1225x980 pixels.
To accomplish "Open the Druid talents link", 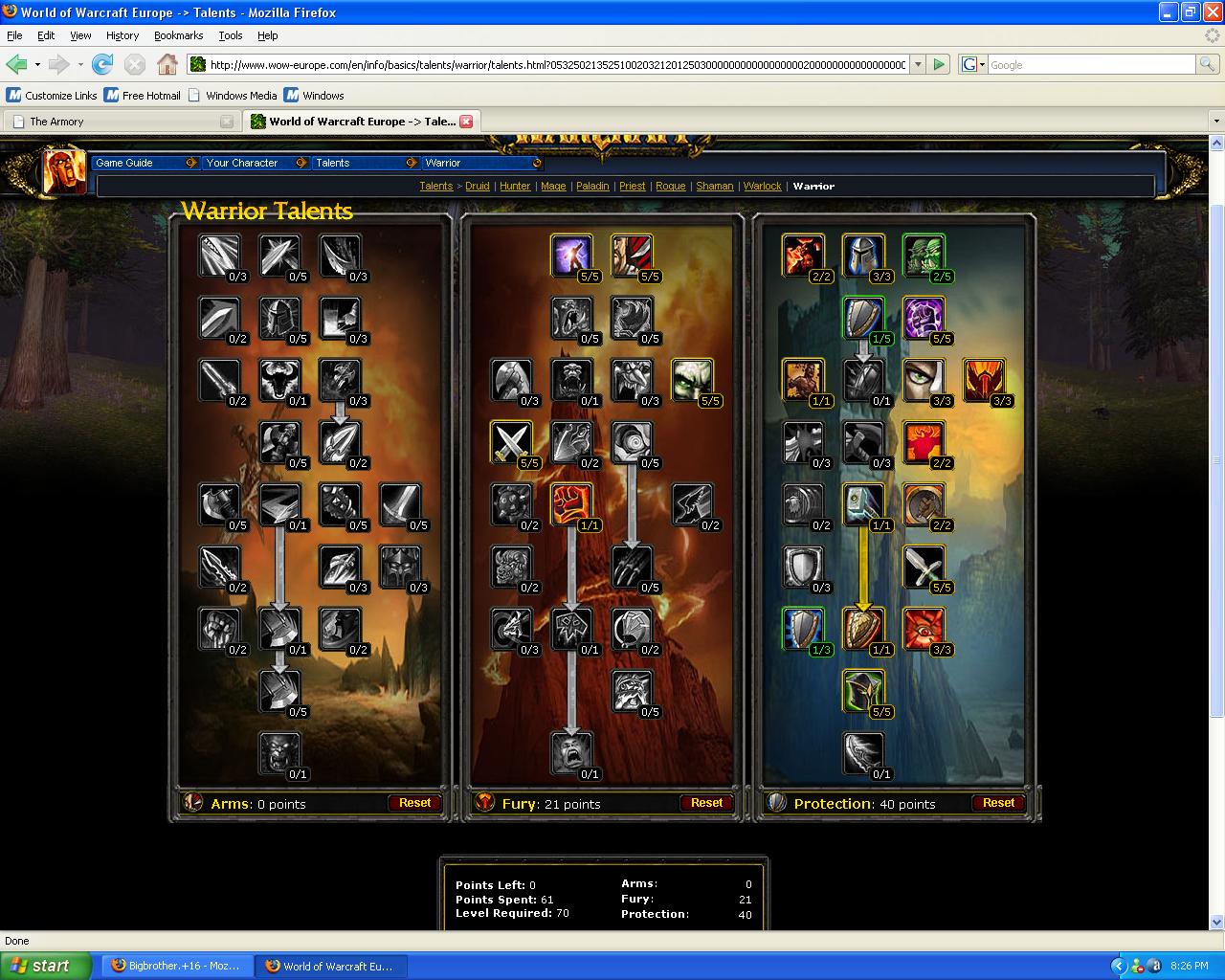I will tap(478, 186).
